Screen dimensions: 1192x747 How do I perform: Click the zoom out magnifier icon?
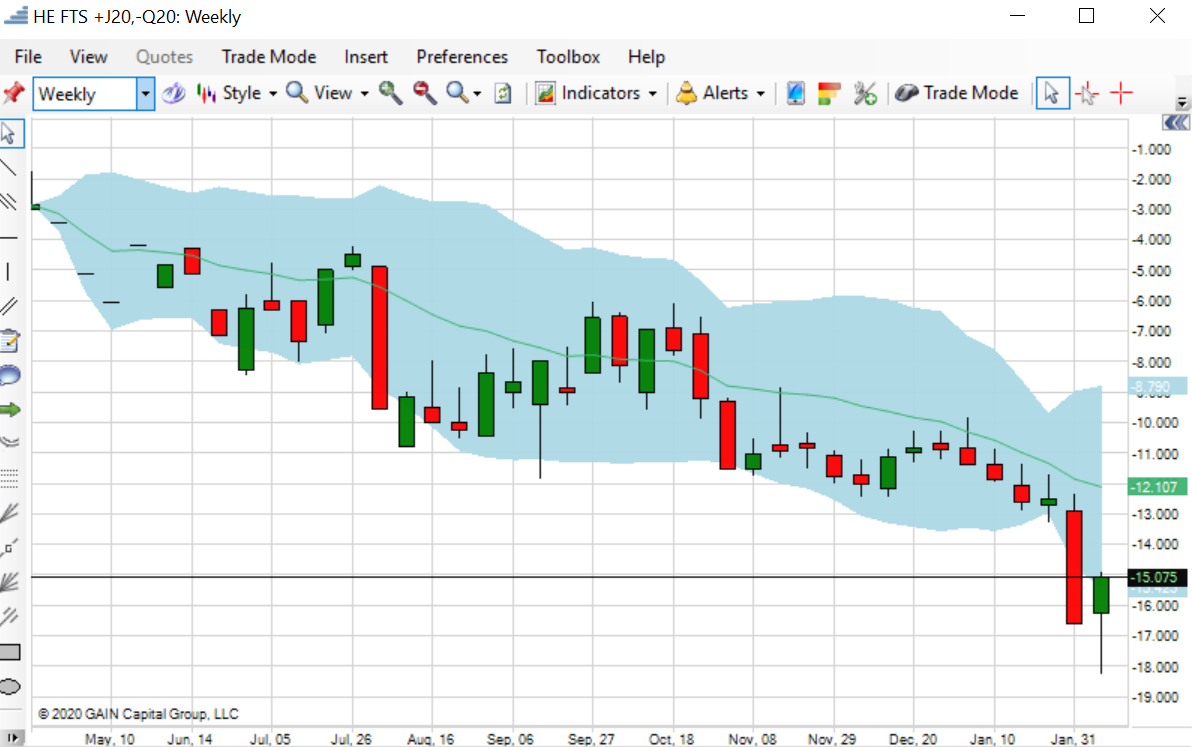coord(425,93)
